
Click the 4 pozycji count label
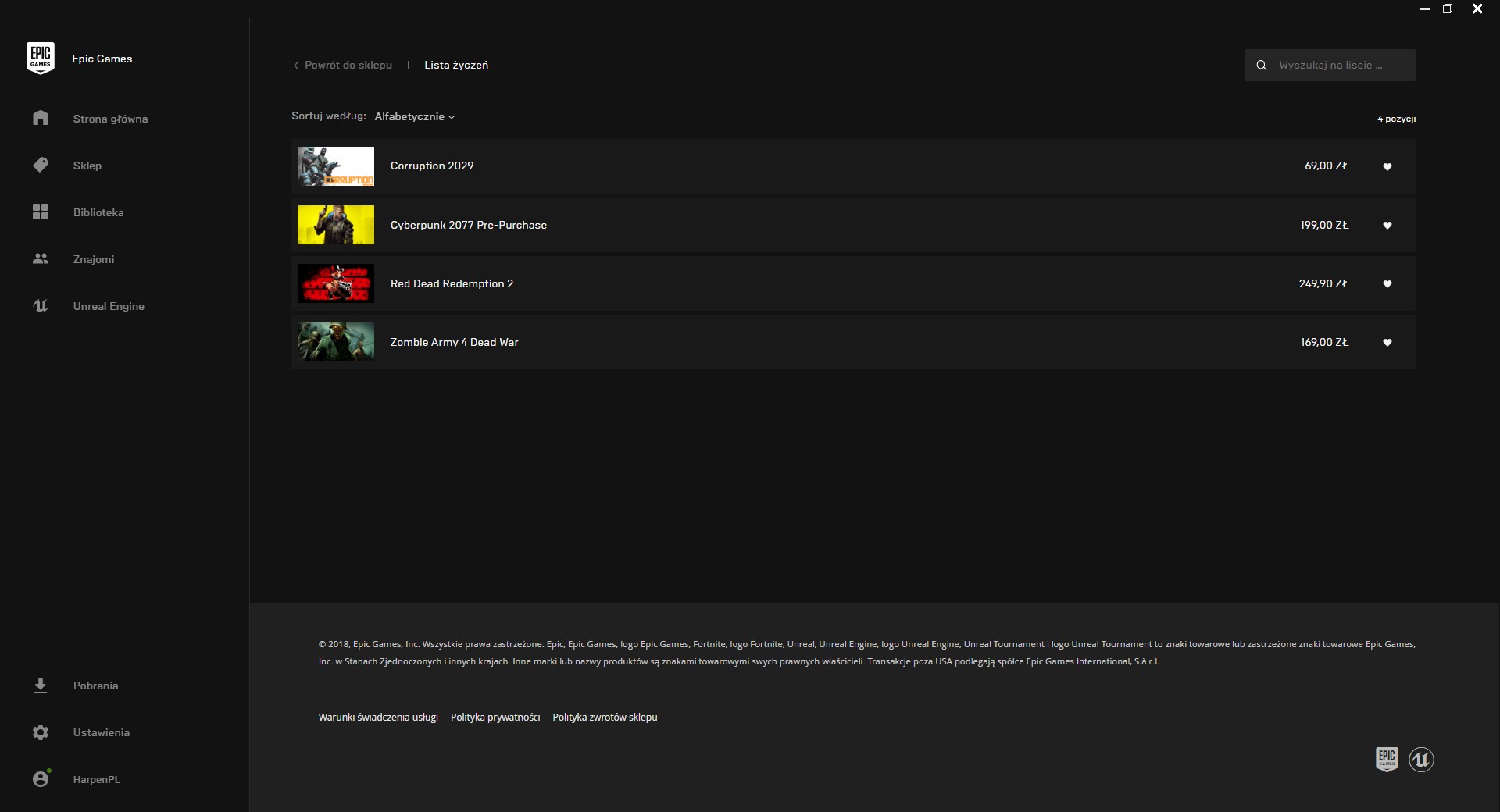tap(1396, 119)
